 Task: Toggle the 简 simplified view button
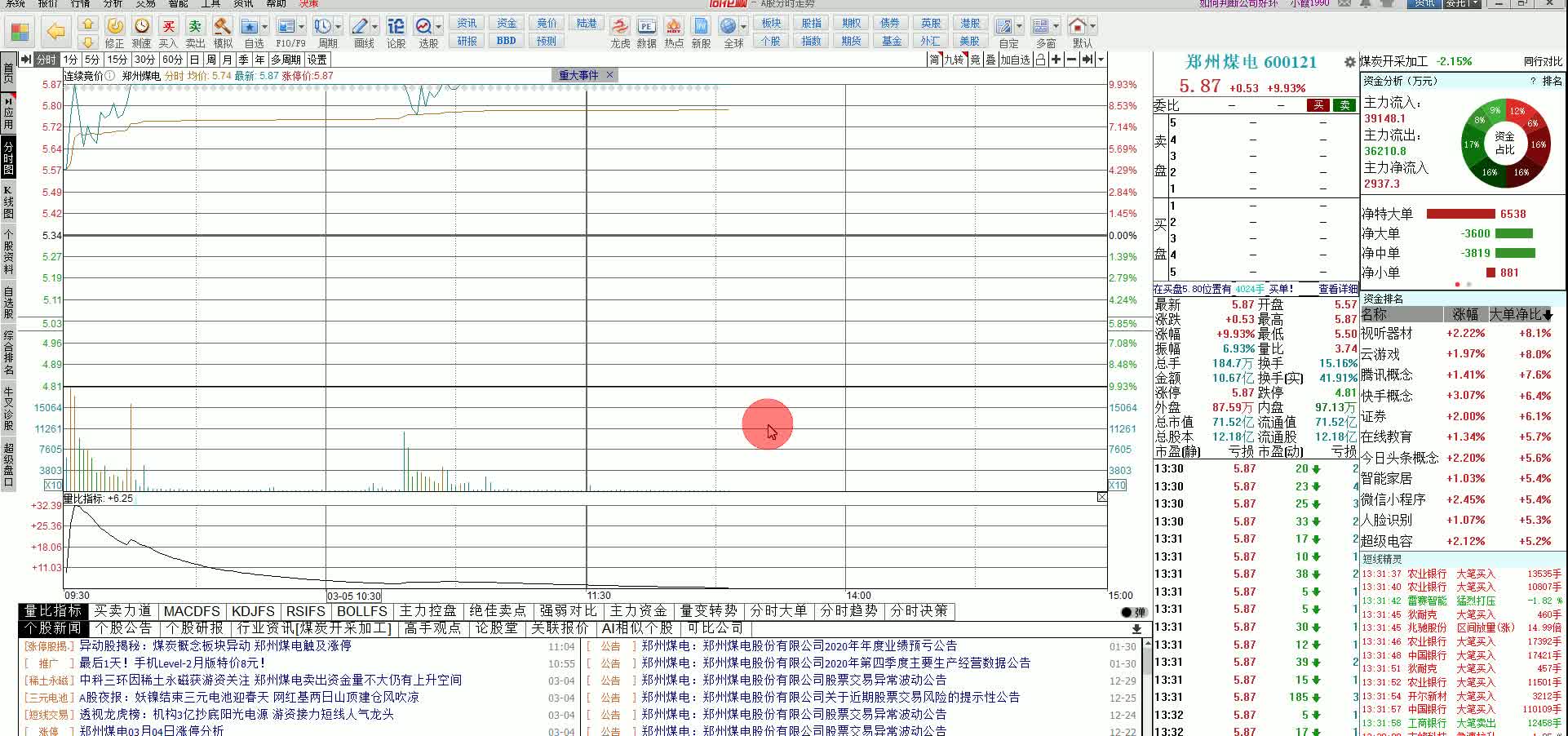(x=935, y=60)
